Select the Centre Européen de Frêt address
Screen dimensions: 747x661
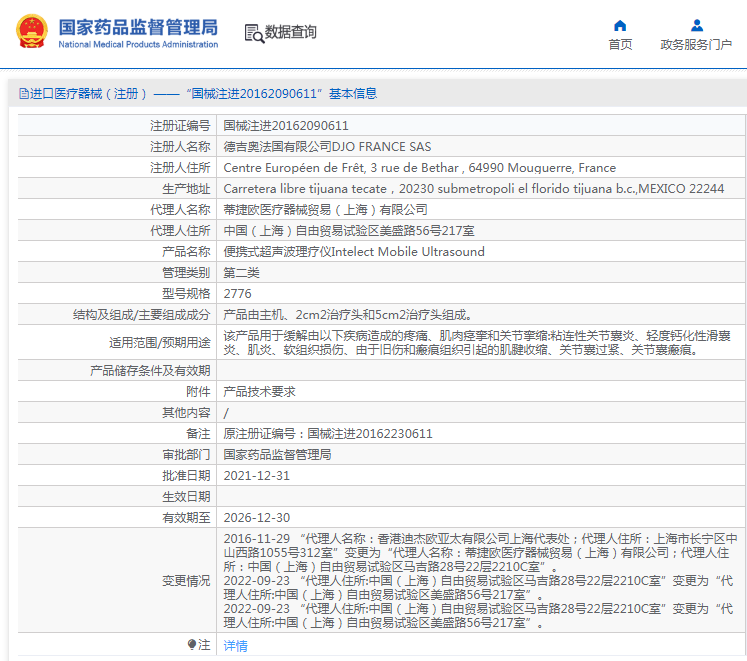pyautogui.click(x=420, y=168)
